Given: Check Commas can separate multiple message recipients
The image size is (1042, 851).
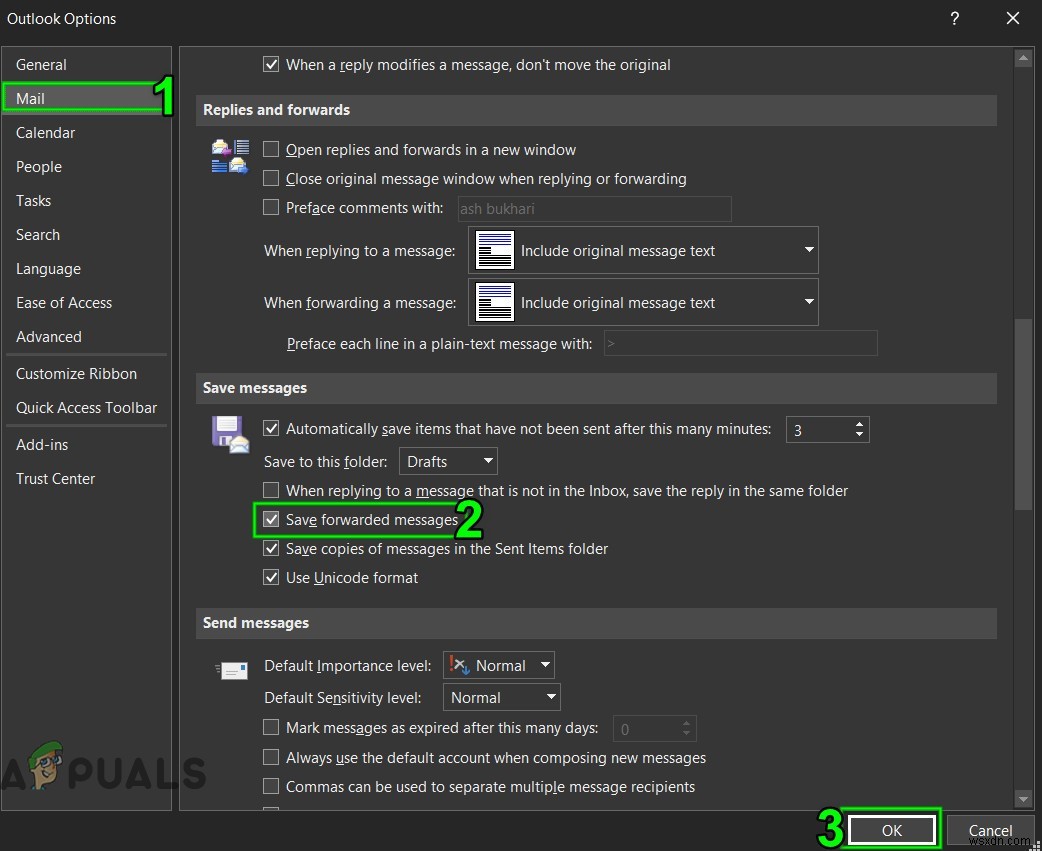Looking at the screenshot, I should (271, 787).
